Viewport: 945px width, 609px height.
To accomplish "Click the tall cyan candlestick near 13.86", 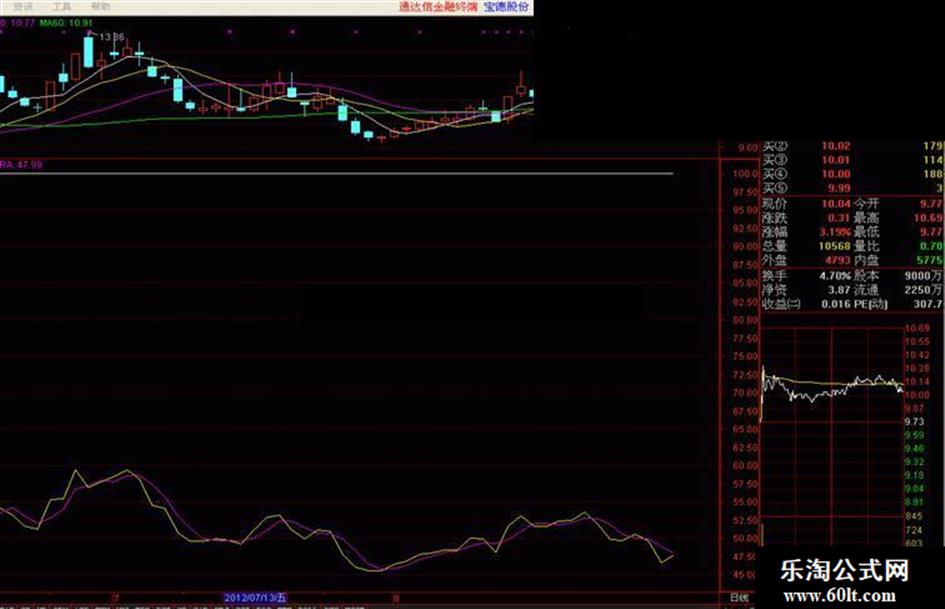I will [89, 52].
